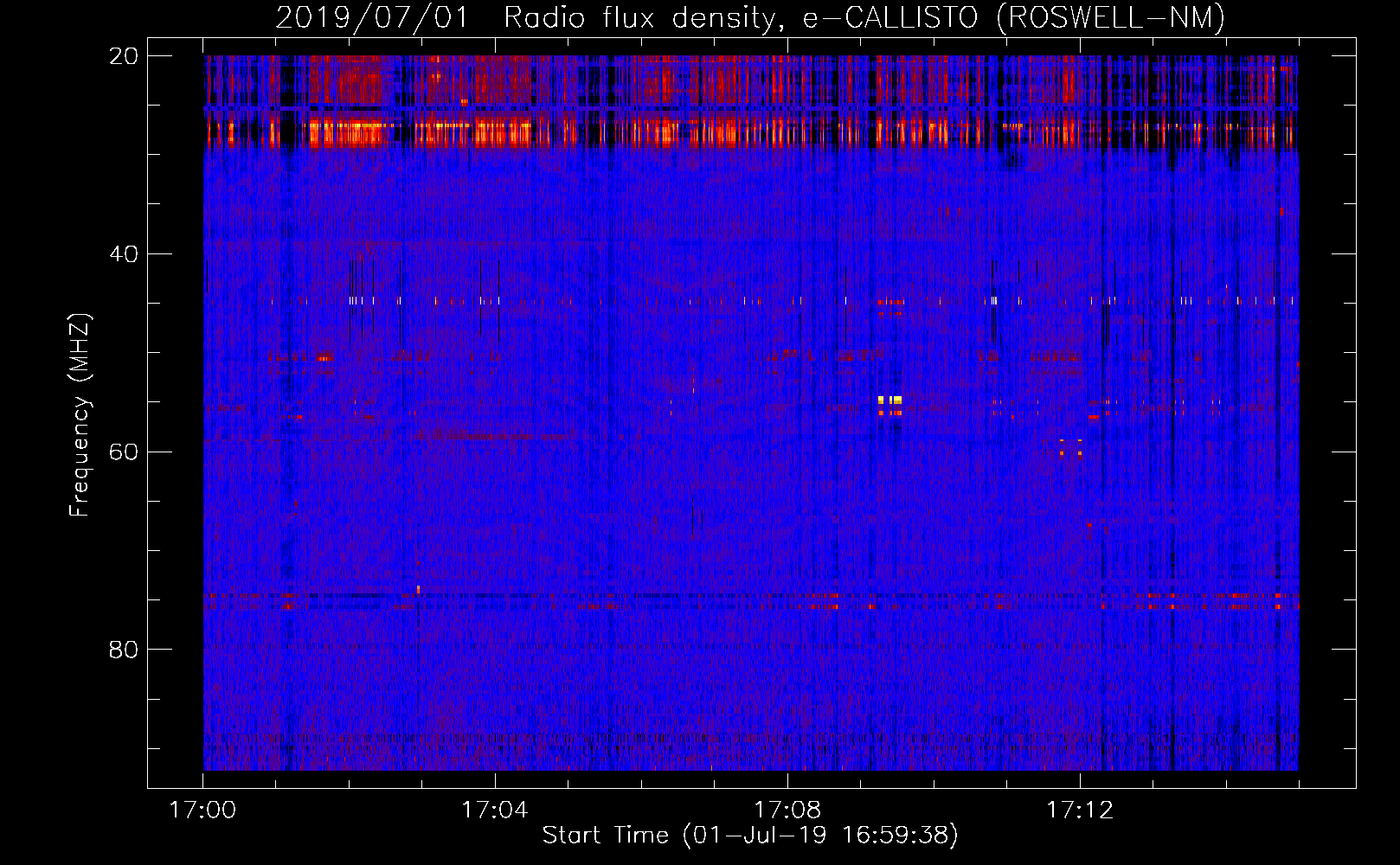Click the 'ROSWELL-NM' station name in the title
1400x865 pixels.
coord(1111,17)
